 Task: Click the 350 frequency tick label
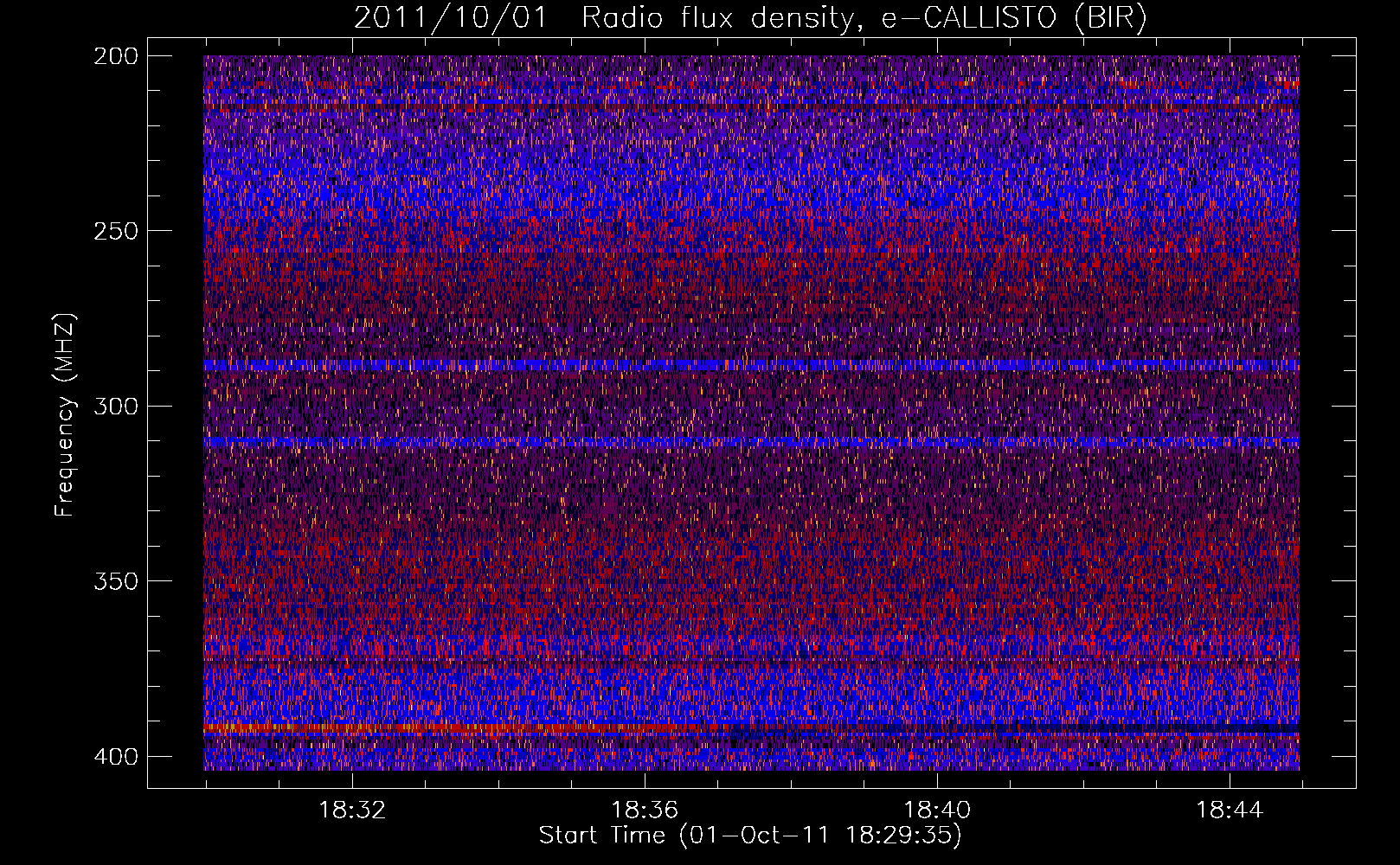pyautogui.click(x=115, y=580)
